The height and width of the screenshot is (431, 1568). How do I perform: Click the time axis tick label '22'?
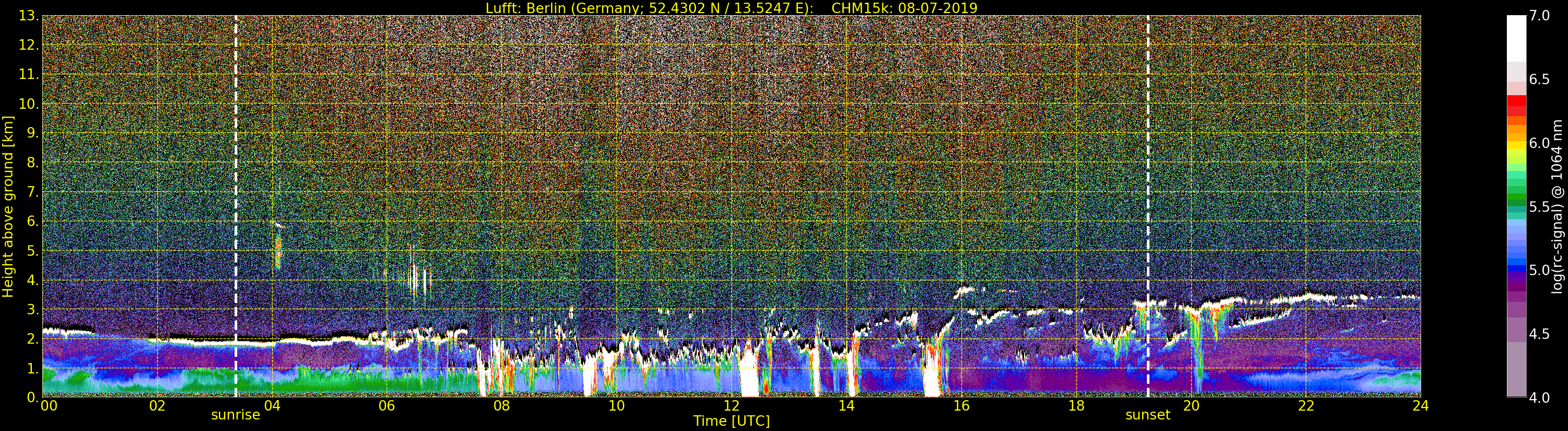coord(1306,406)
